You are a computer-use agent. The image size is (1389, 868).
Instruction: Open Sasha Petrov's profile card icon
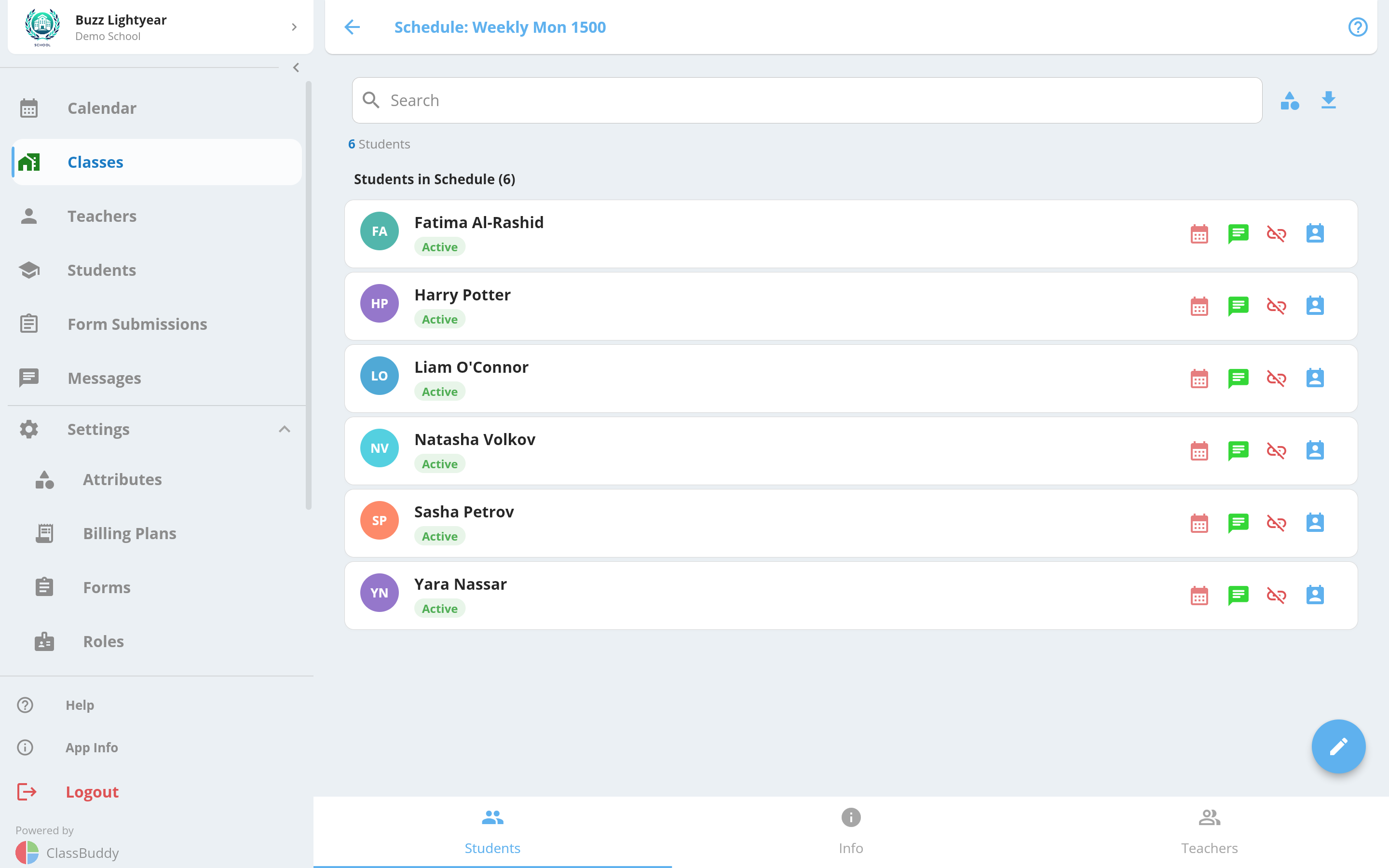[1315, 523]
